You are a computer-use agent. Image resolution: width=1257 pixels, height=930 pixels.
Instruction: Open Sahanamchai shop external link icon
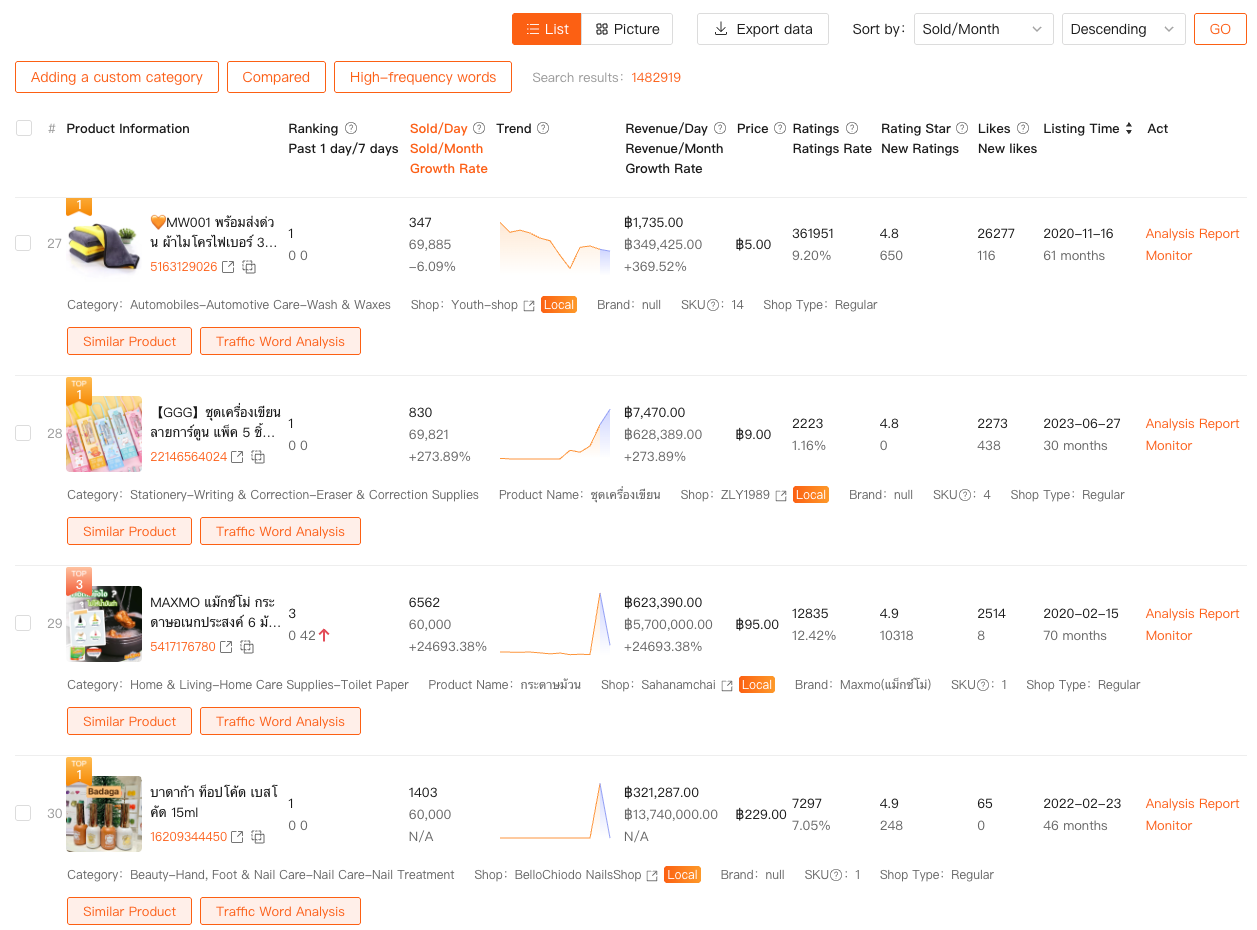point(727,685)
